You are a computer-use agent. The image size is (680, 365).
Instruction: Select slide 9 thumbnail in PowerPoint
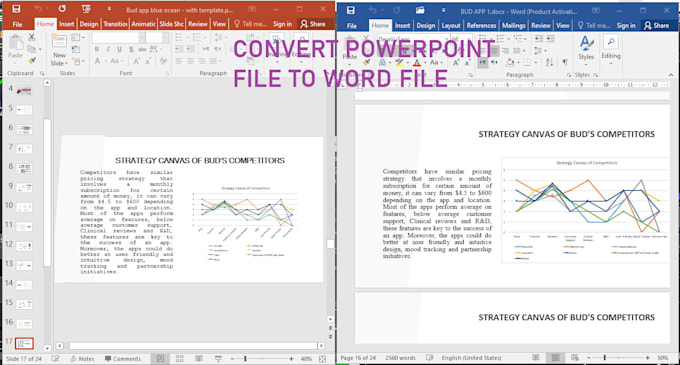click(x=24, y=188)
